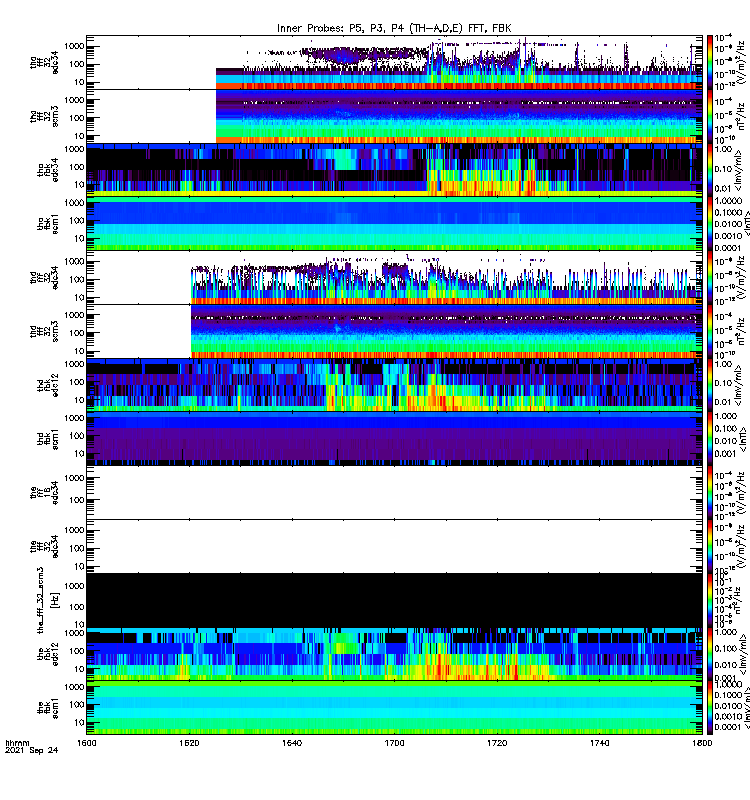This screenshot has height=800, width=750.
Task: Click the "tha fff 32 edc34" y-axis label
Action: (x=44, y=62)
